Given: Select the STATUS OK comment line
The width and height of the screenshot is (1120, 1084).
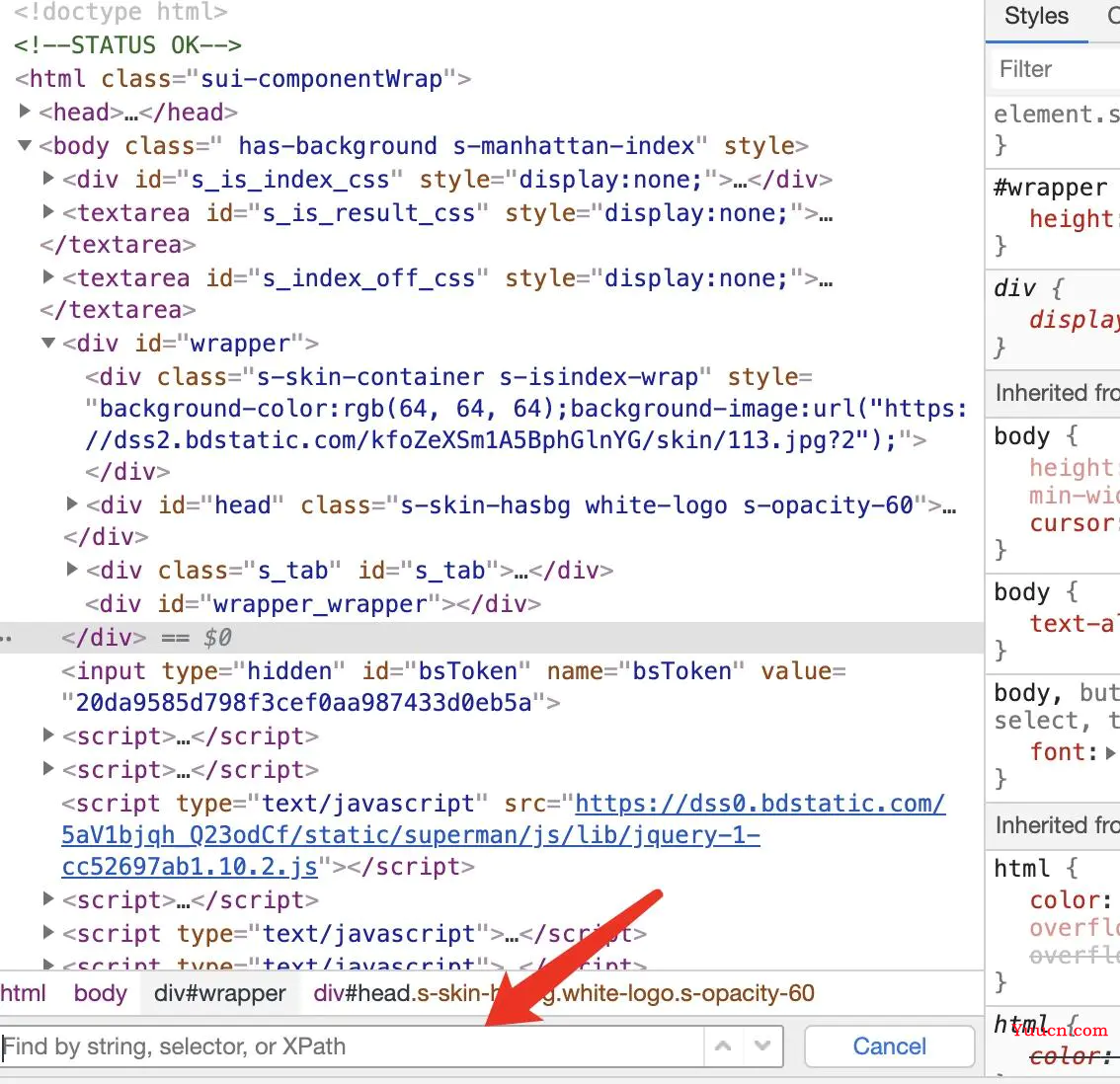Looking at the screenshot, I should (127, 45).
